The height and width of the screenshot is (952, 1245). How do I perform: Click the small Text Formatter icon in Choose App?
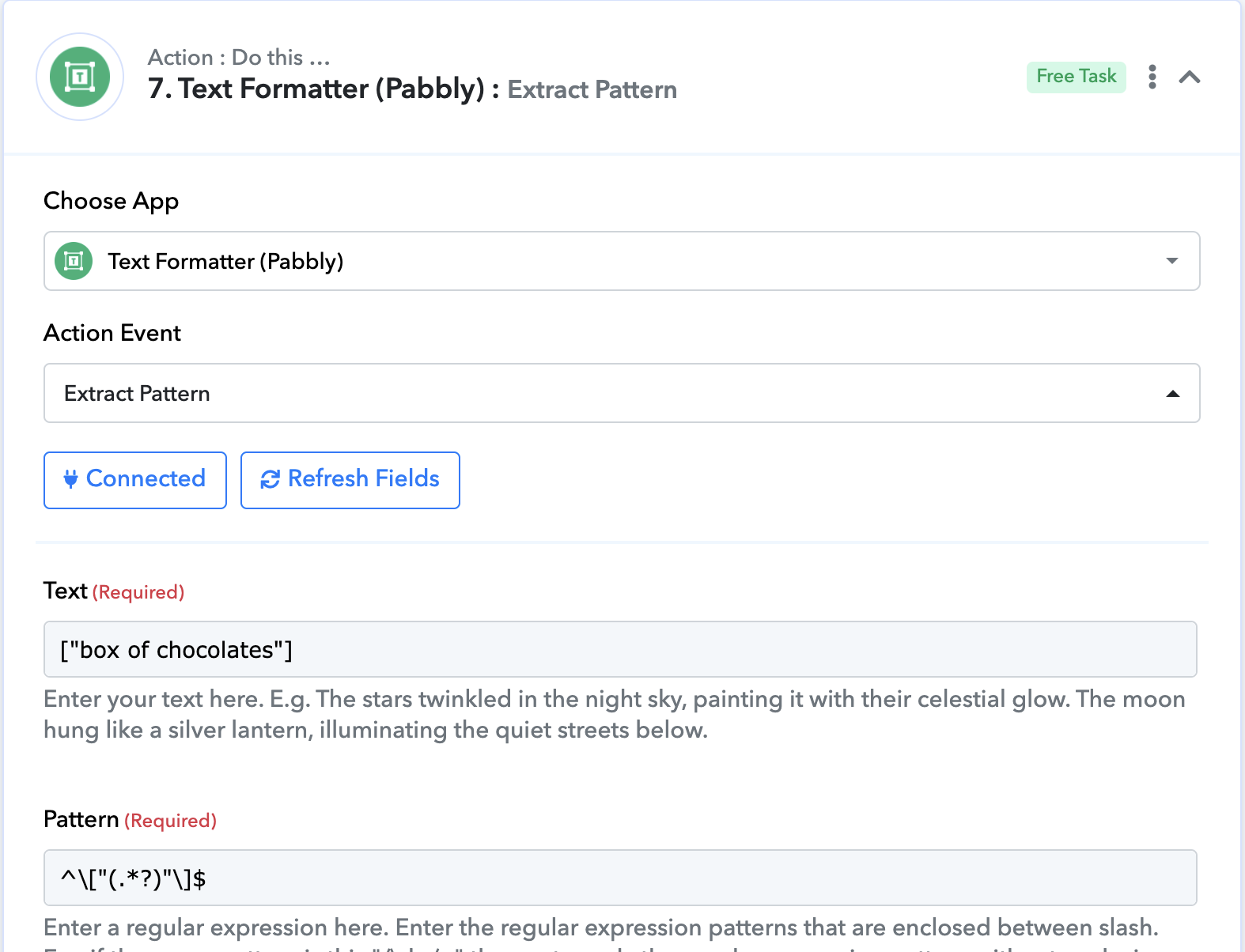point(74,261)
